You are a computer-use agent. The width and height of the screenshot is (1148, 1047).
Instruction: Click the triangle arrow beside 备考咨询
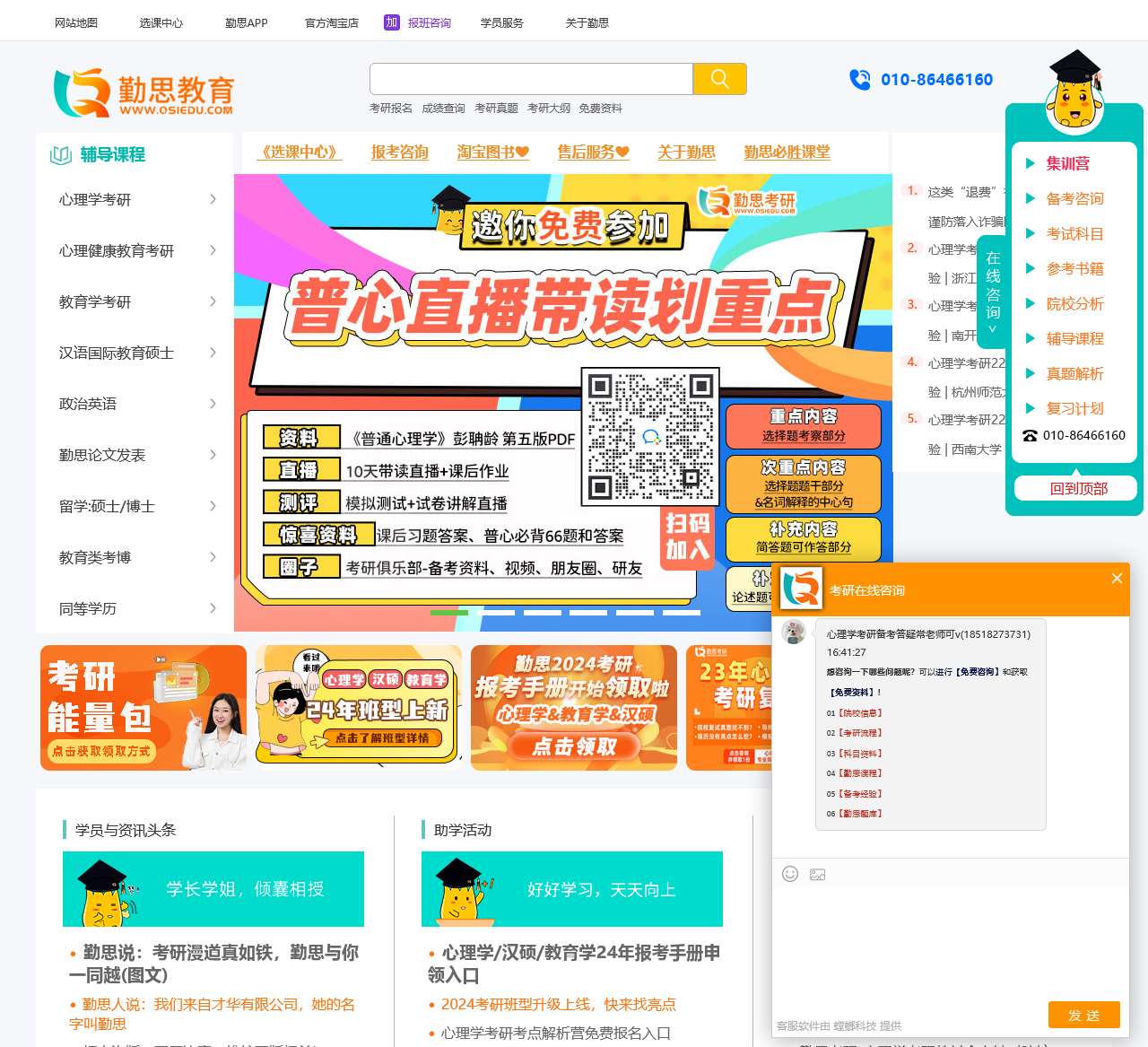click(x=1031, y=198)
